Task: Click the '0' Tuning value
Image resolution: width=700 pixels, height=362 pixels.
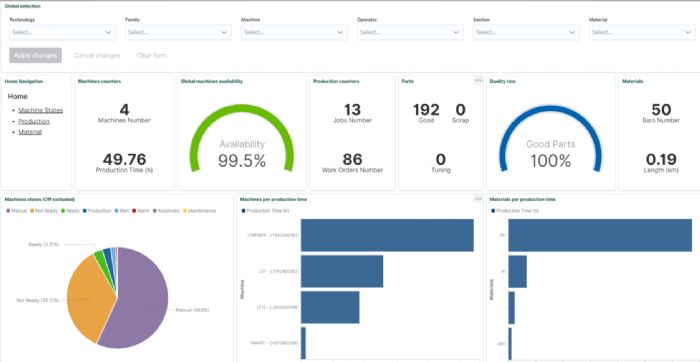Action: pos(441,159)
